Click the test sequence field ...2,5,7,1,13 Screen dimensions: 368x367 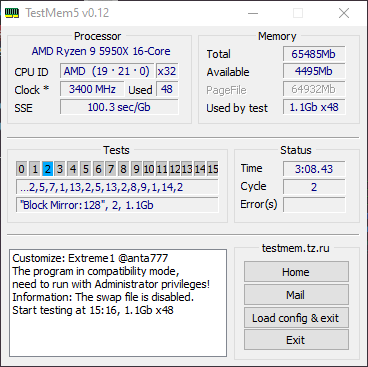pyautogui.click(x=117, y=187)
